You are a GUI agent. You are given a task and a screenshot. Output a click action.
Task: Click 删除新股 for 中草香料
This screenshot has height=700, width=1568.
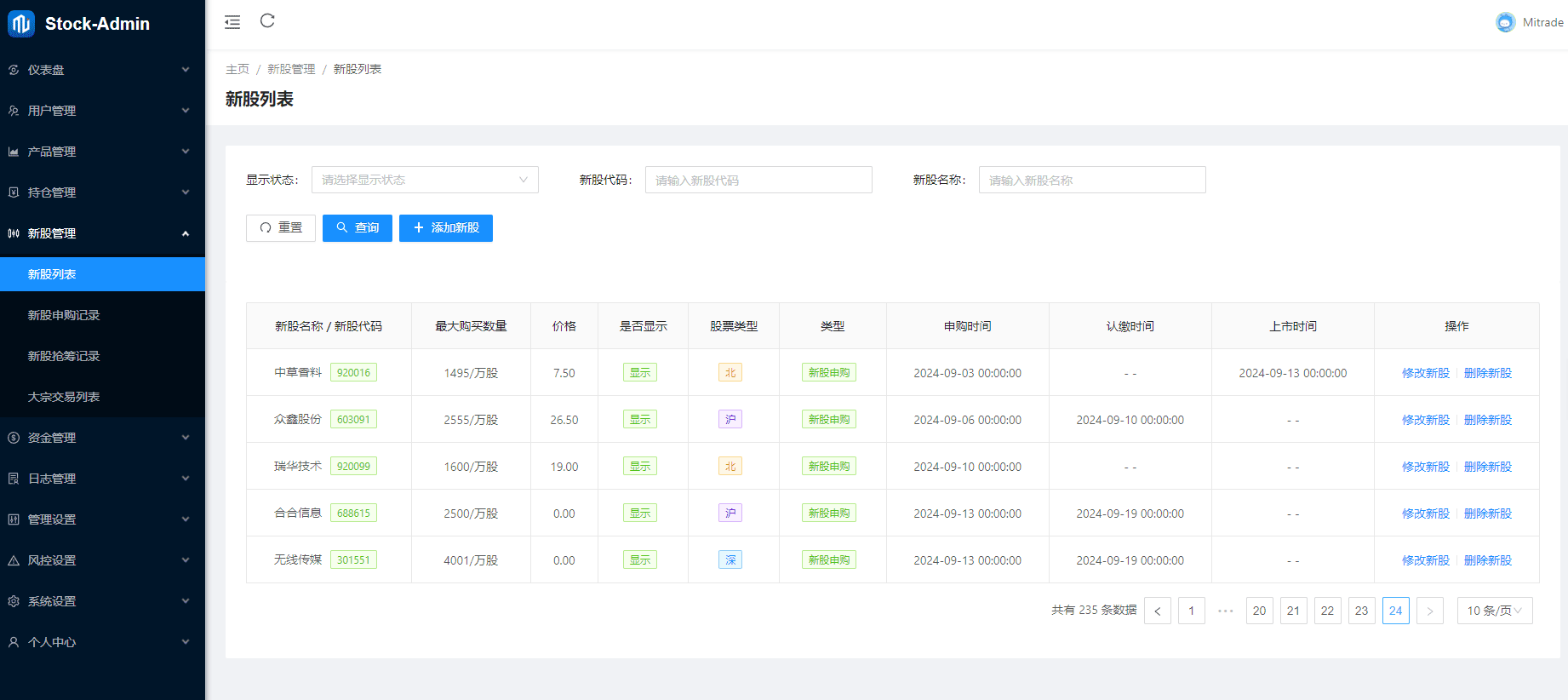click(1488, 373)
